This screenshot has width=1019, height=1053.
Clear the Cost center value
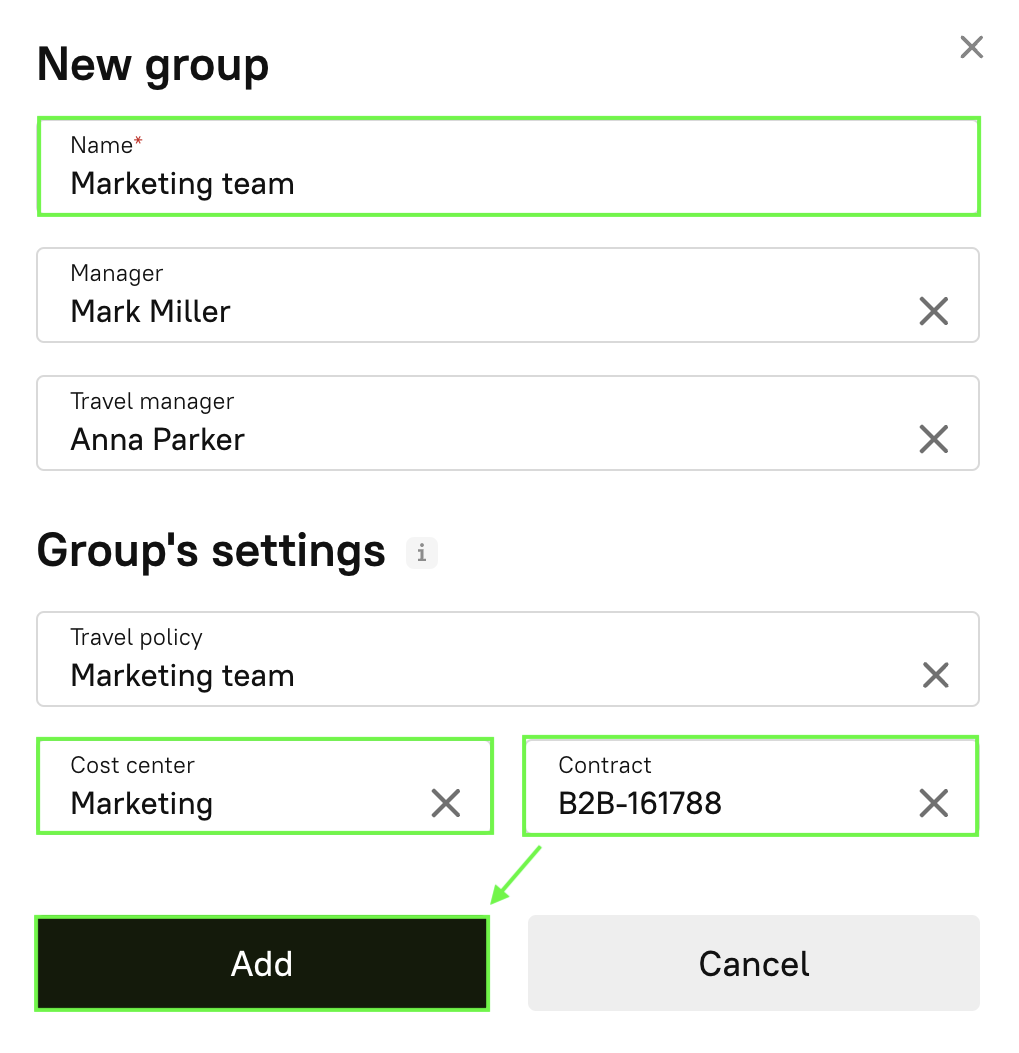tap(445, 802)
